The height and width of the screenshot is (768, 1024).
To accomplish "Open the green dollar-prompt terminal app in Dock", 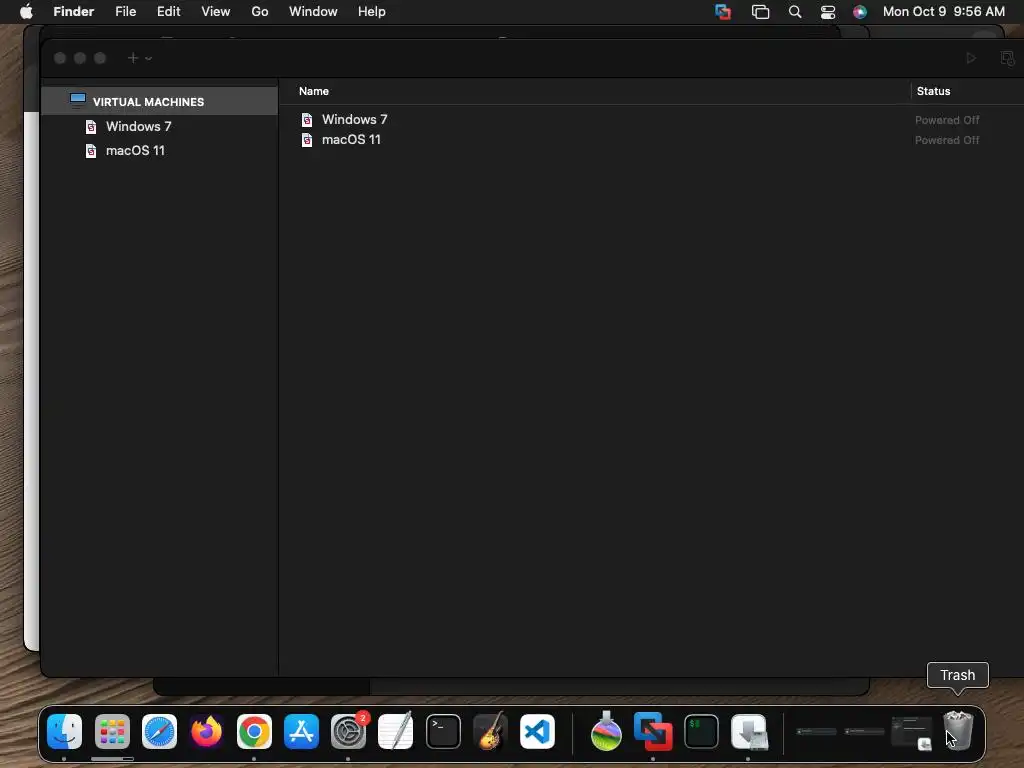I will click(701, 731).
